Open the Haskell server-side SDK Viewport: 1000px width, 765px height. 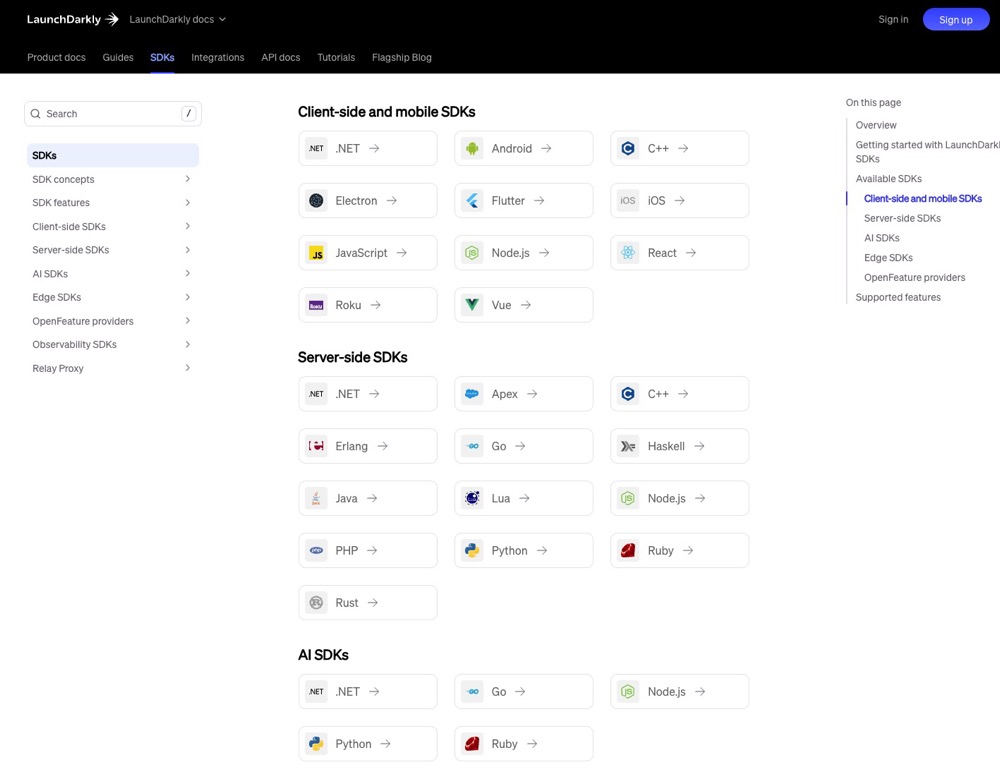click(x=679, y=445)
